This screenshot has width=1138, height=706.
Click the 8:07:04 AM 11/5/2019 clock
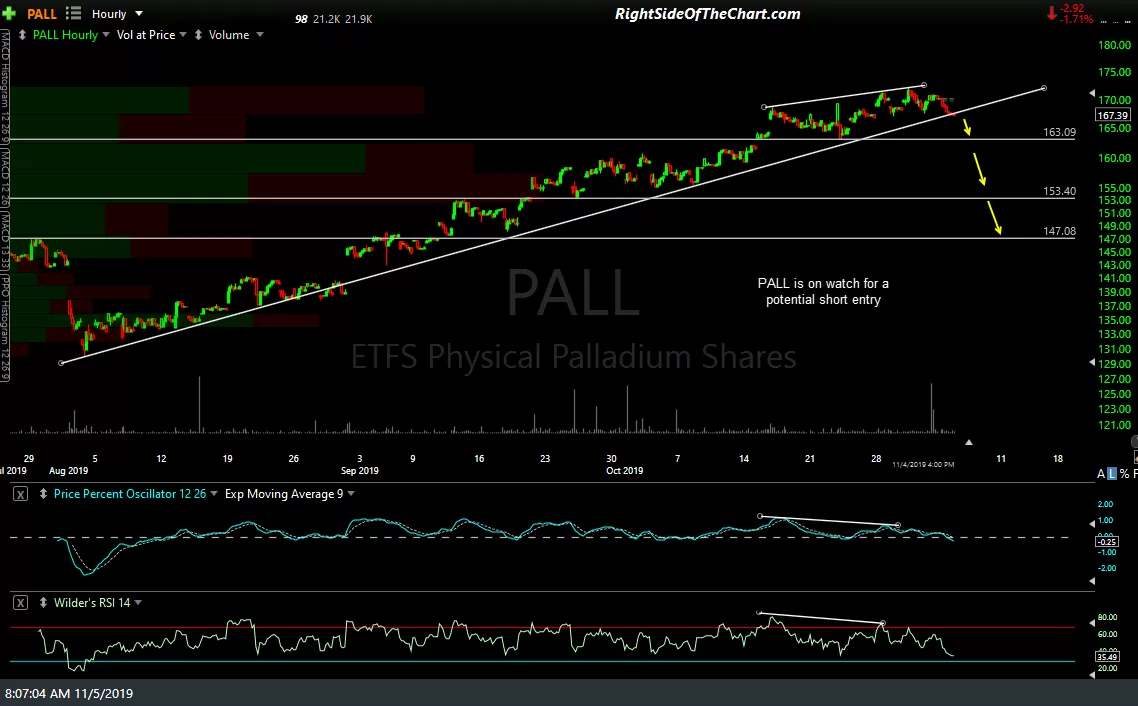coord(69,693)
